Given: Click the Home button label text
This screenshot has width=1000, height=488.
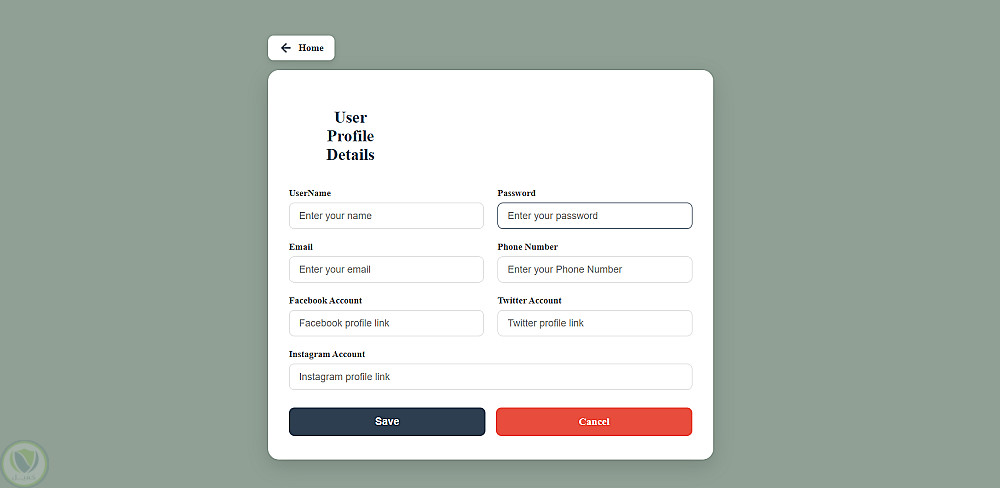Looking at the screenshot, I should (311, 48).
